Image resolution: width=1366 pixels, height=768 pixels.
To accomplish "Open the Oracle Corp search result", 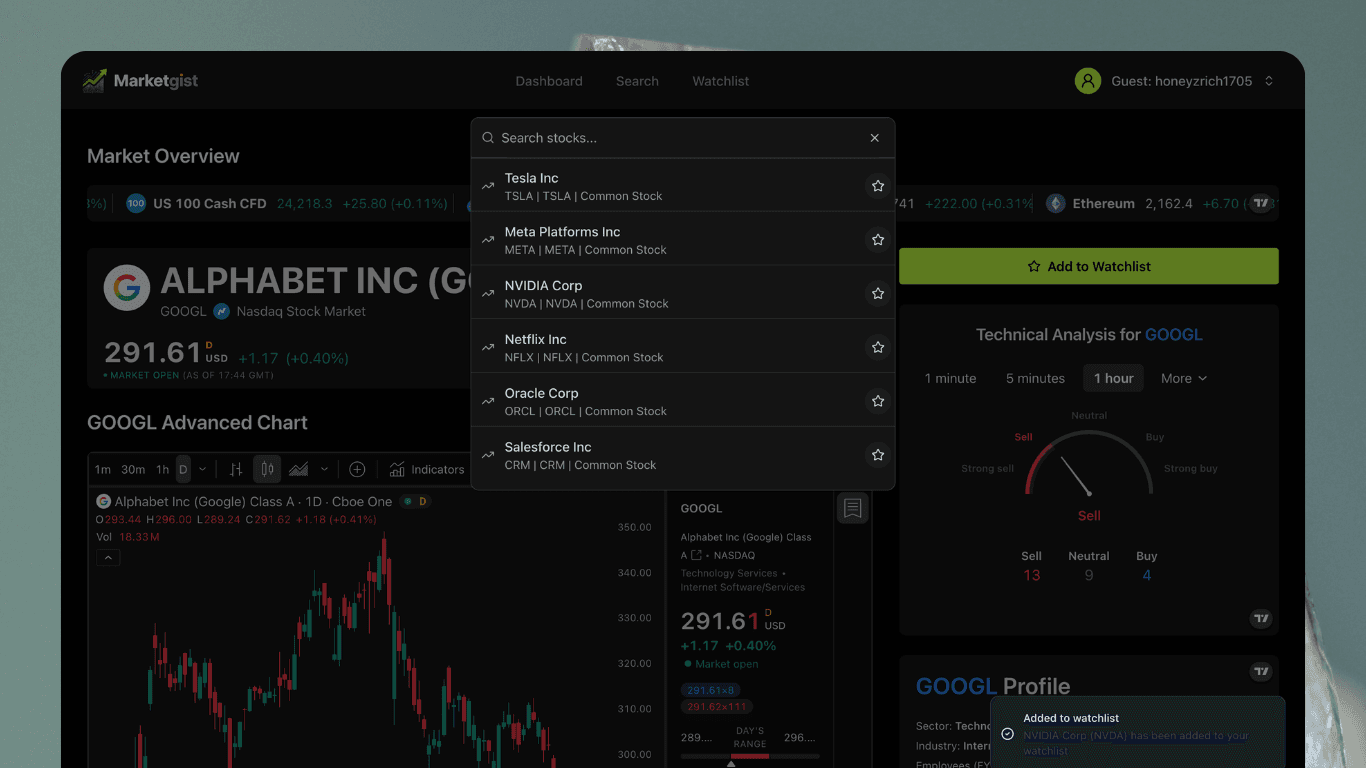I will pos(660,401).
